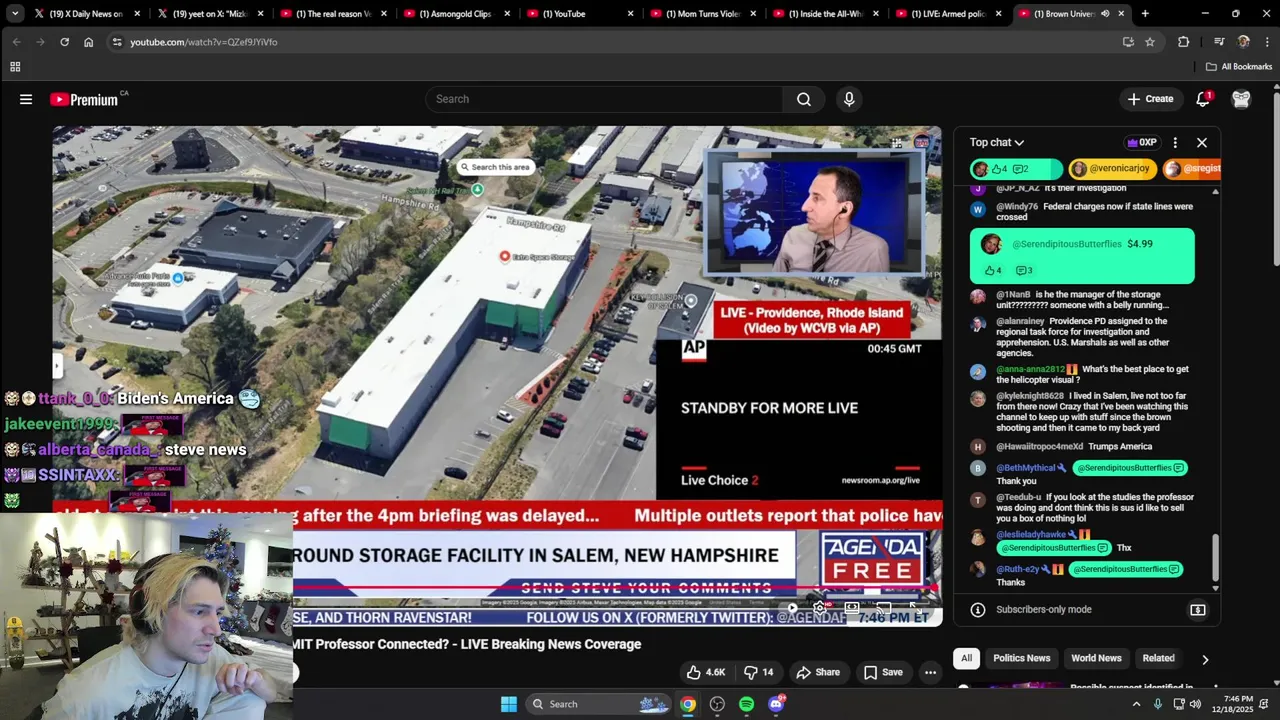
Task: Open the @veronicarjoy super chat chip
Action: coord(1112,169)
